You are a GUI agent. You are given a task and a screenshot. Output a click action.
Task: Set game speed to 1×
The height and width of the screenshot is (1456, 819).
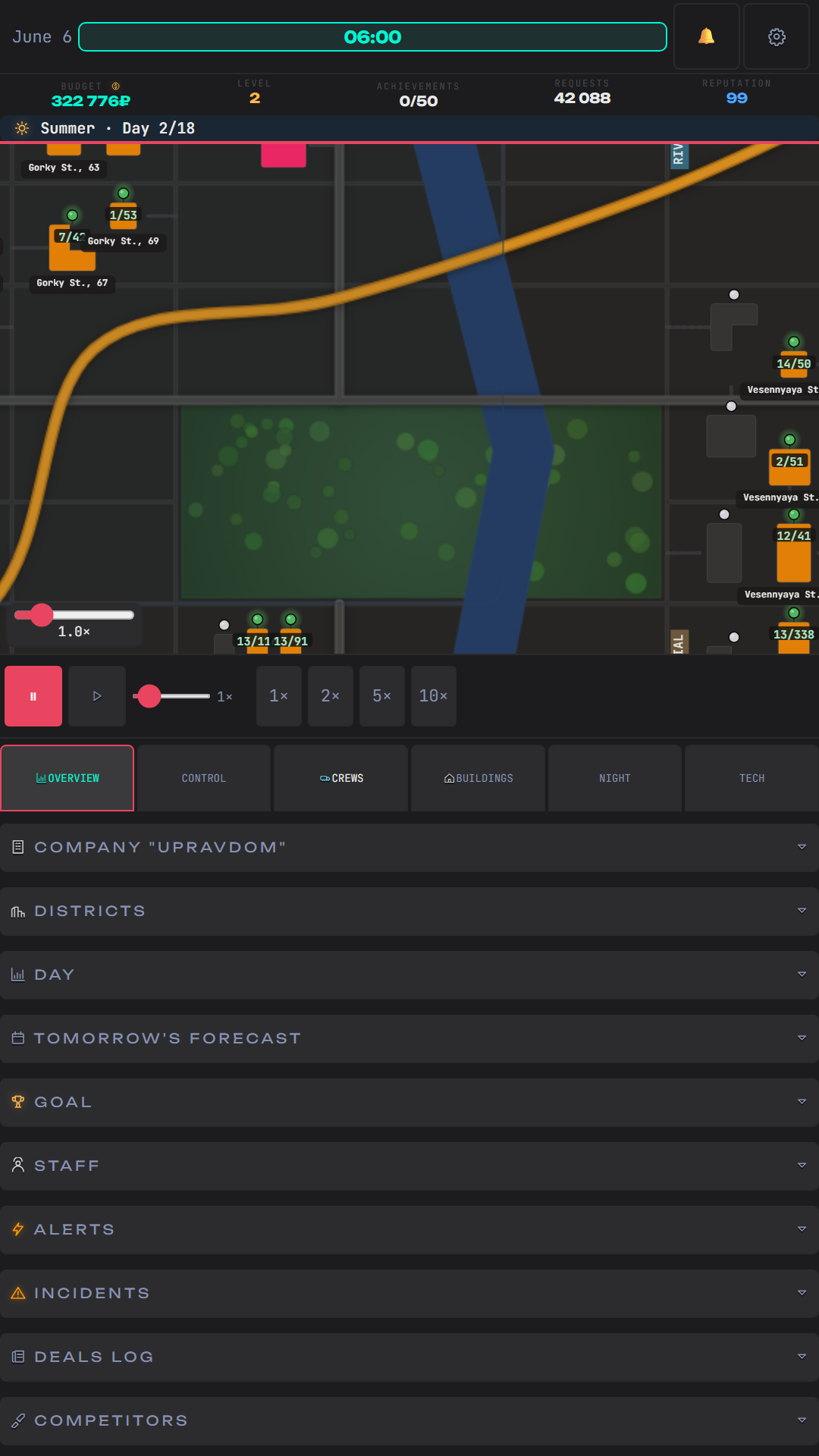click(x=279, y=696)
